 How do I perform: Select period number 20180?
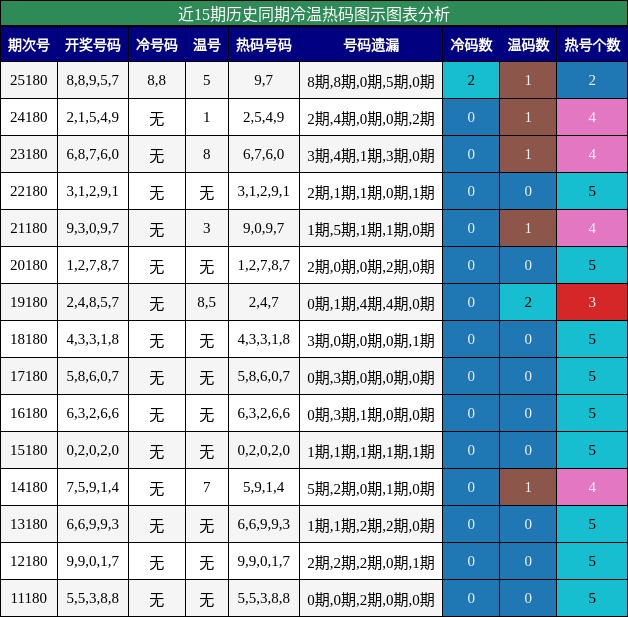[29, 265]
